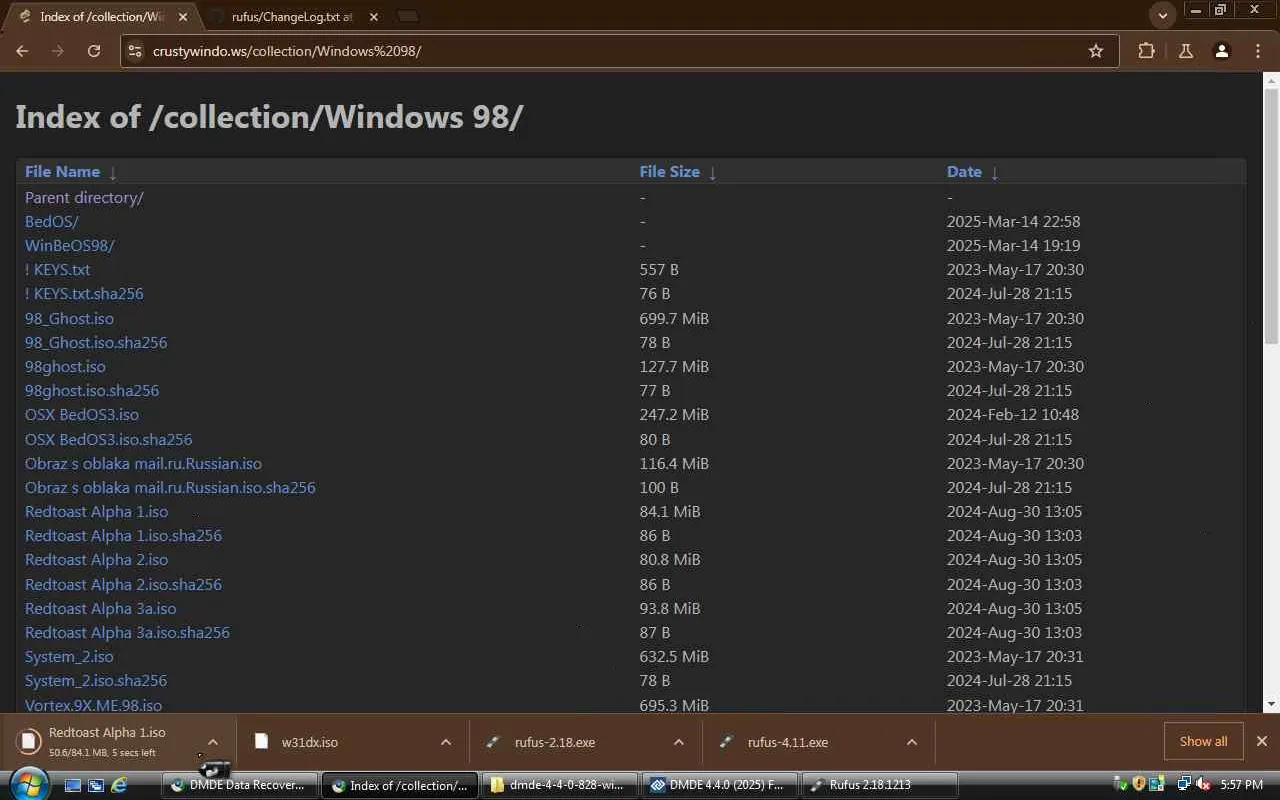This screenshot has height=800, width=1280.
Task: Click the File Size descending arrow
Action: [x=712, y=173]
